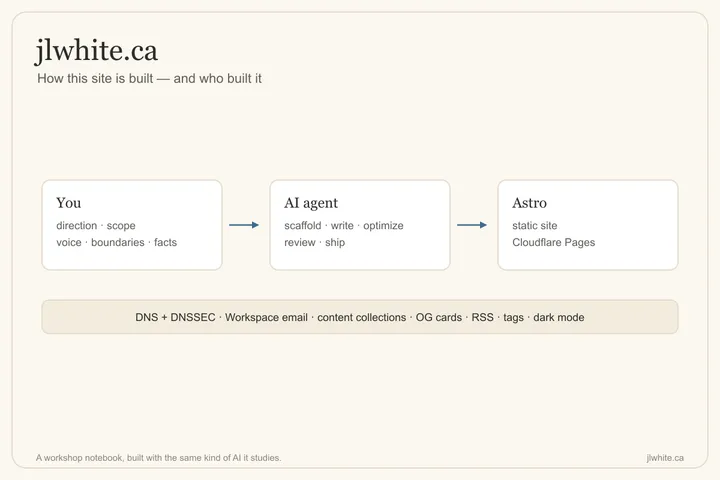The width and height of the screenshot is (720, 480).
Task: Click 'OG cards' in the features bar
Action: point(439,317)
